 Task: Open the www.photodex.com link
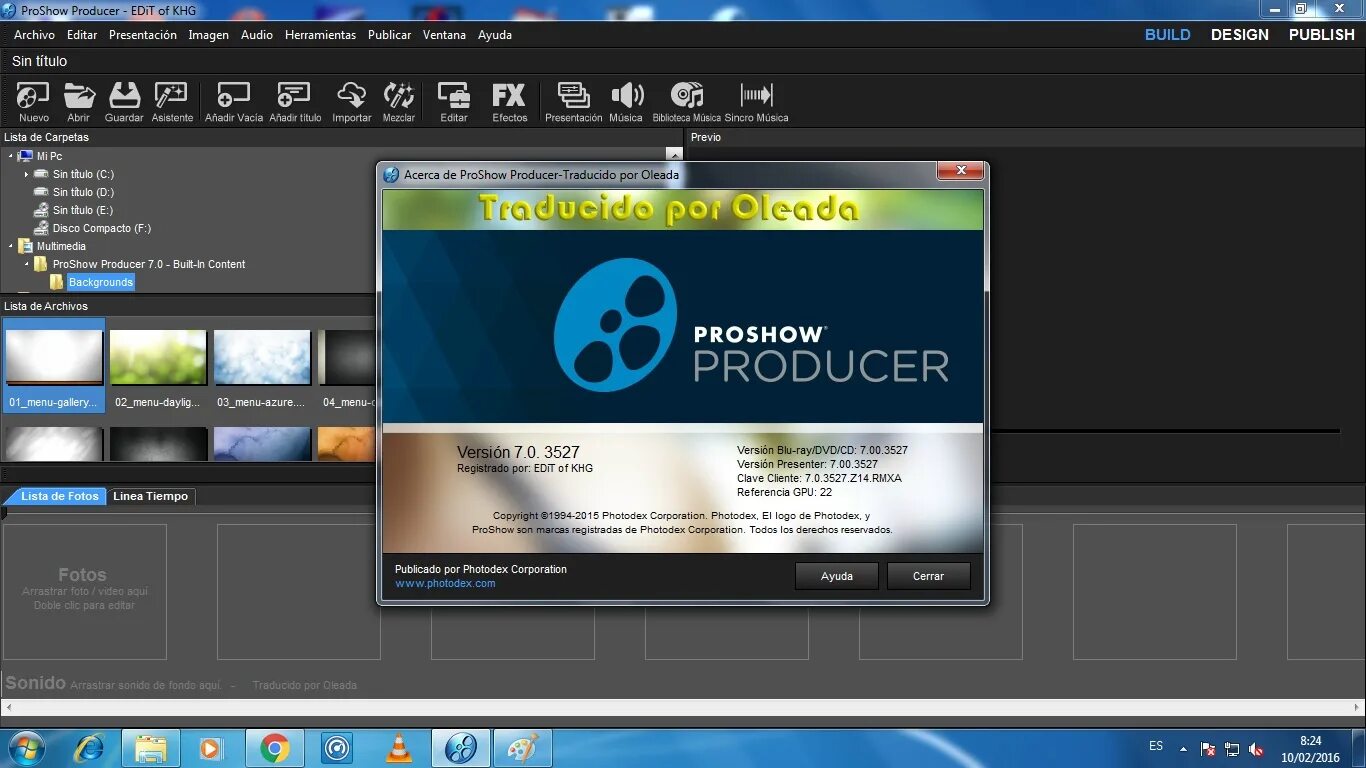click(445, 583)
